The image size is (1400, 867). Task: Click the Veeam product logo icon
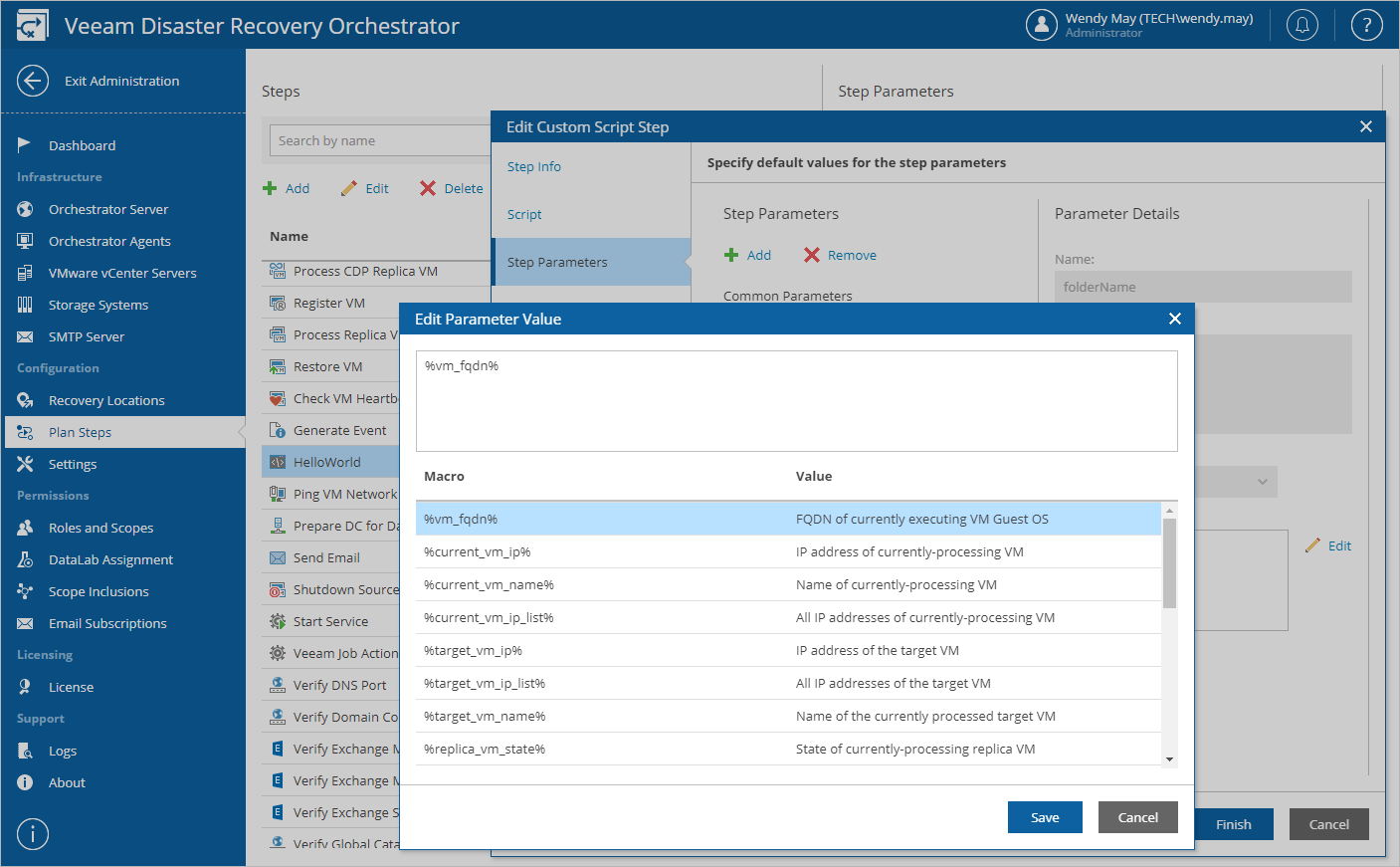[x=32, y=25]
